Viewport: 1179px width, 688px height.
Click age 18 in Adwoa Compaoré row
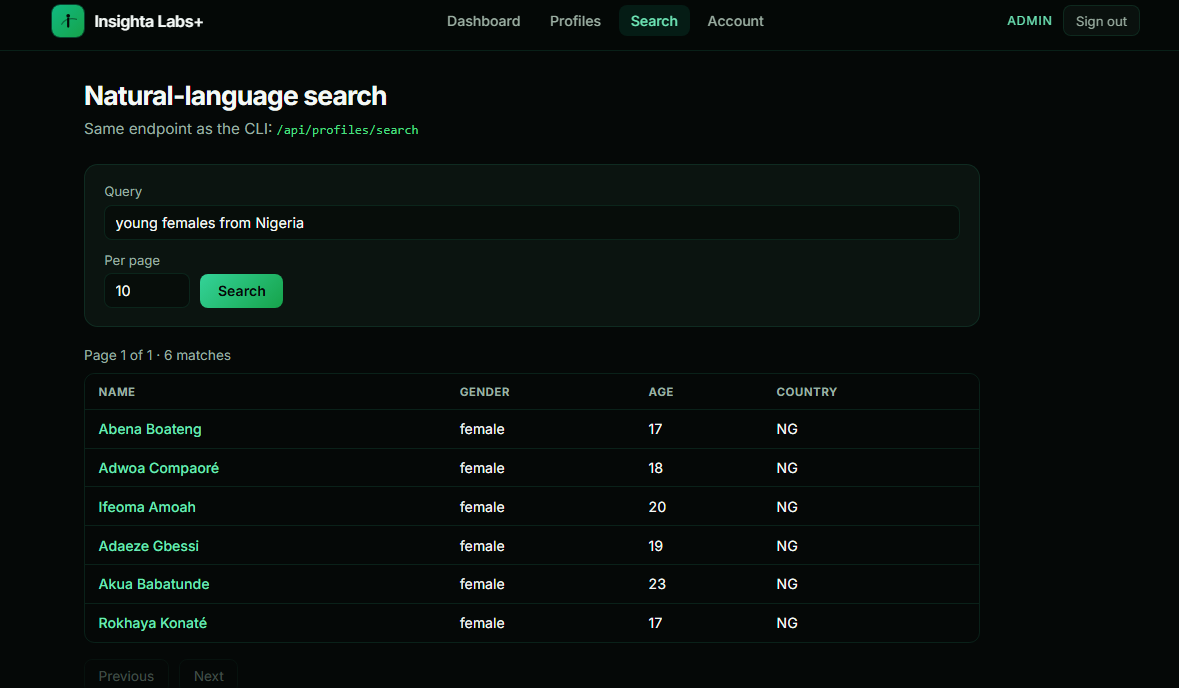[656, 468]
